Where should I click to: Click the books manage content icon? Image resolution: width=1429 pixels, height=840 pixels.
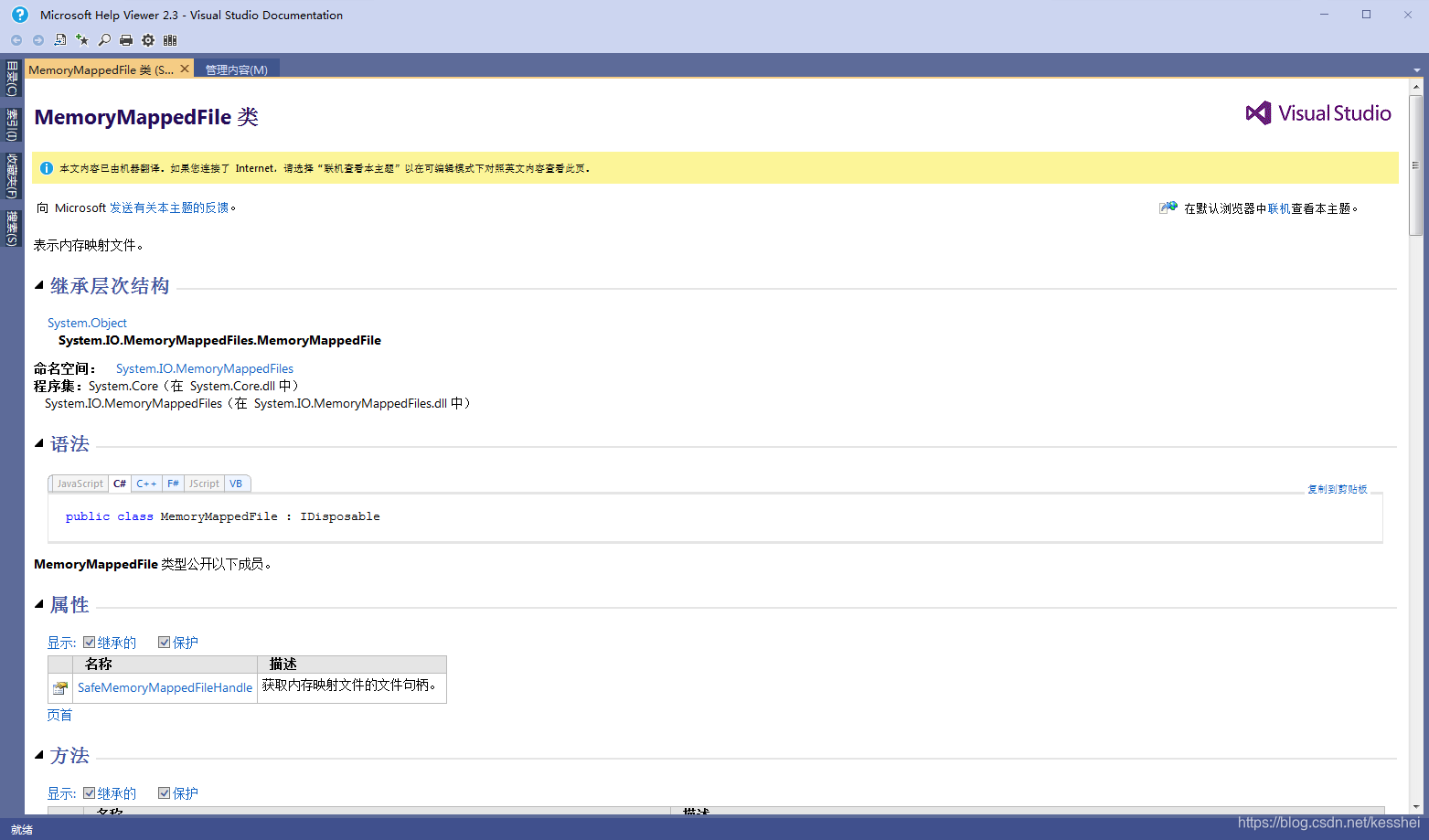[170, 40]
